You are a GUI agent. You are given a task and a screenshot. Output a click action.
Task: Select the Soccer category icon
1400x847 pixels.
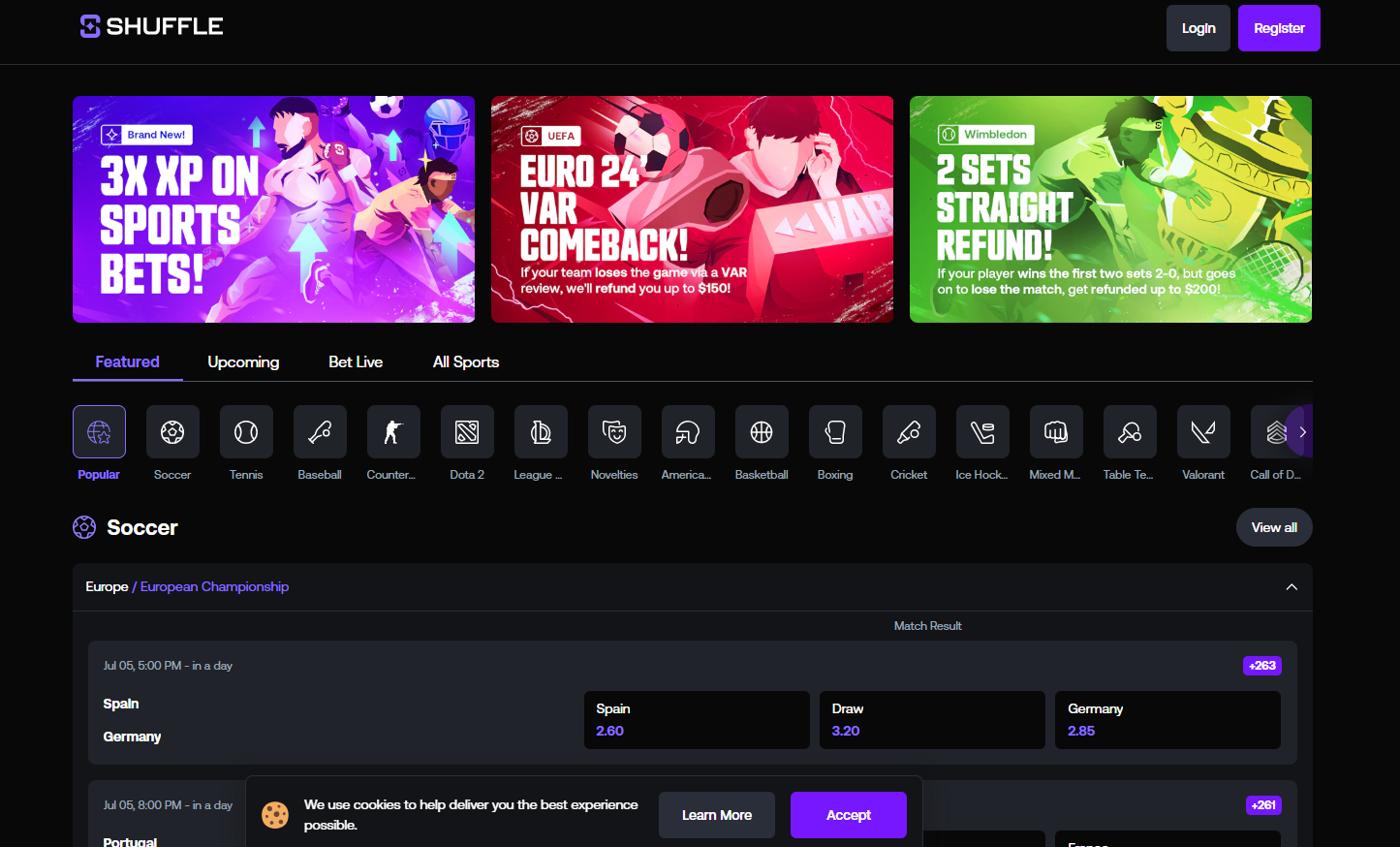pyautogui.click(x=172, y=431)
